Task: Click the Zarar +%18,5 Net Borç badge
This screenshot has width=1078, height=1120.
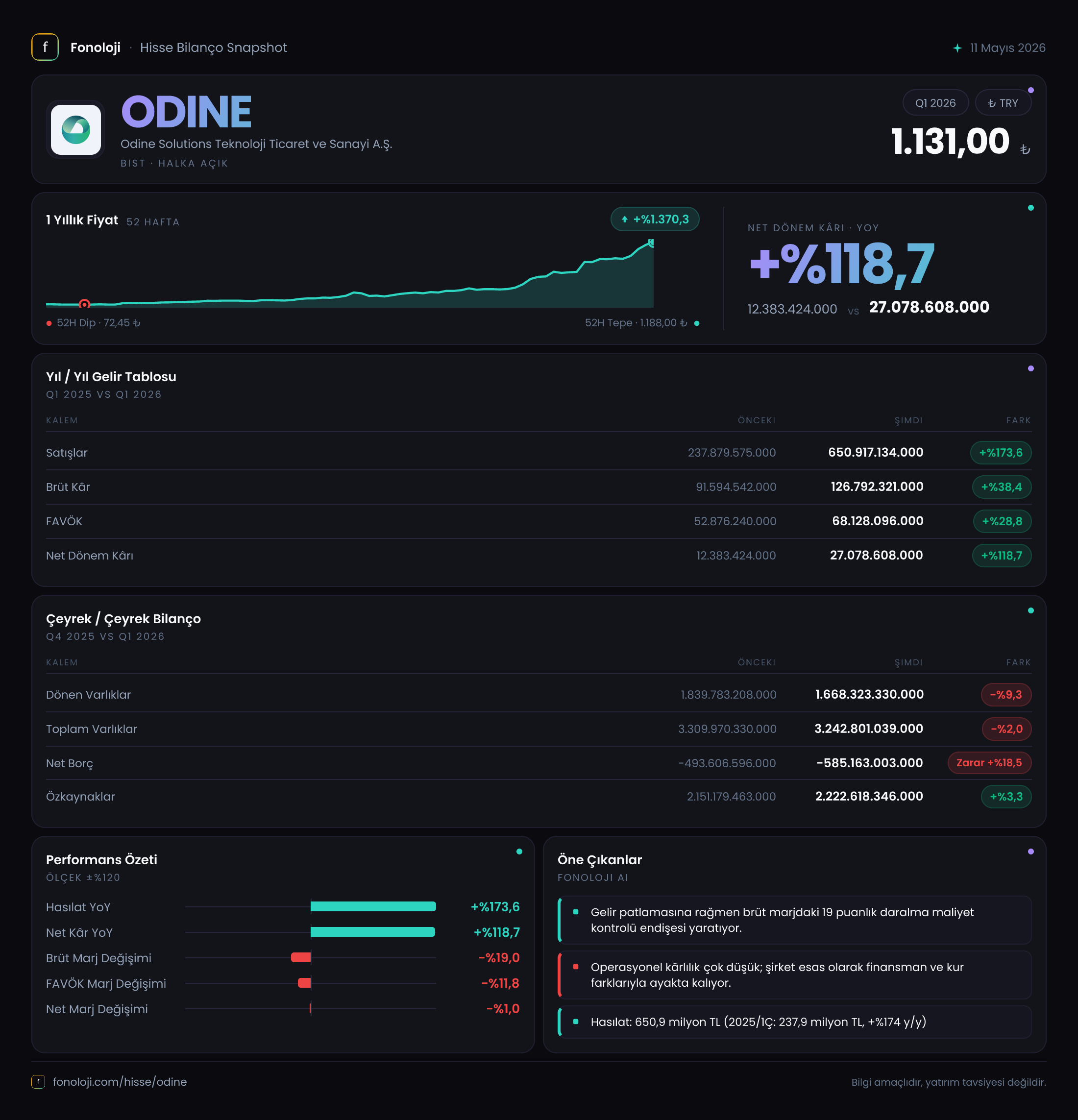Action: [989, 763]
